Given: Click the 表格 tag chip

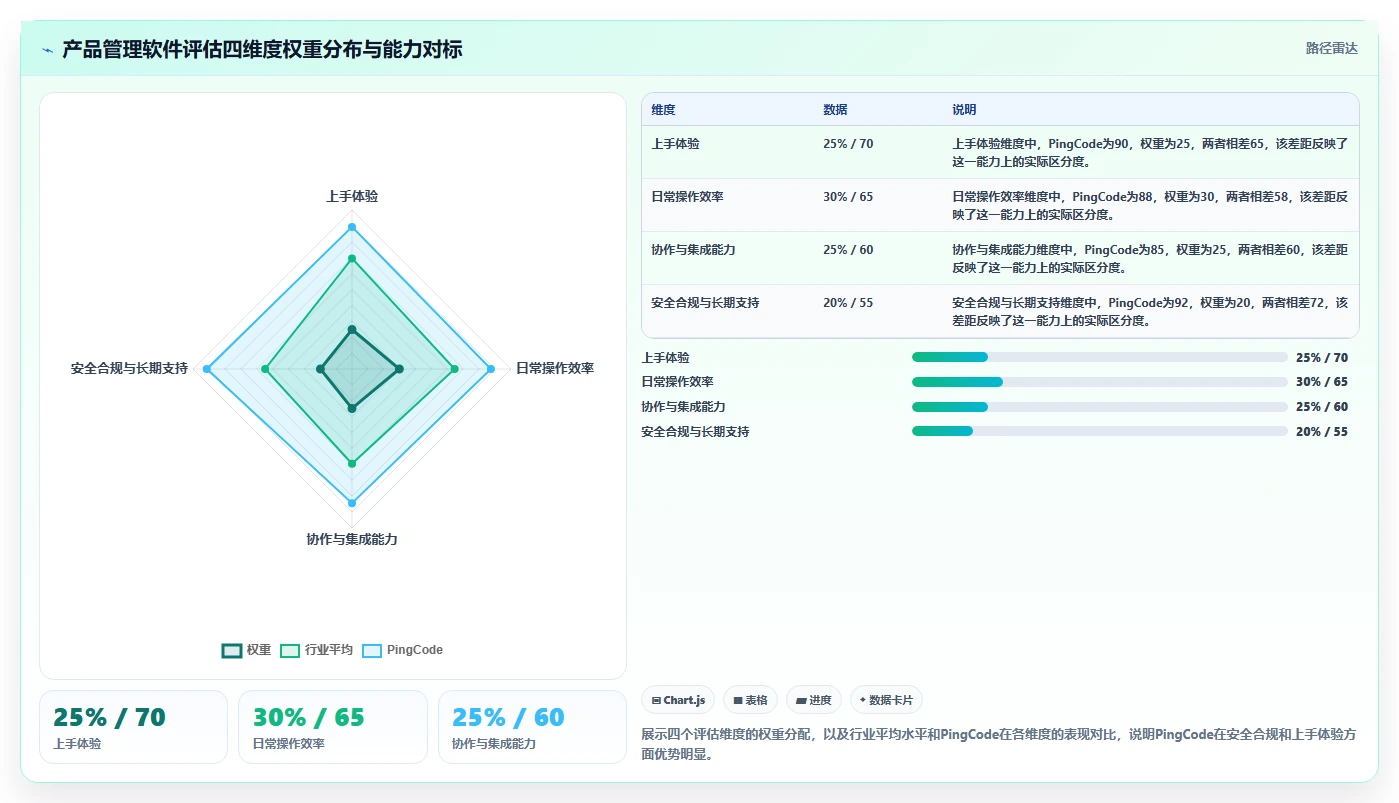Looking at the screenshot, I should [x=750, y=700].
